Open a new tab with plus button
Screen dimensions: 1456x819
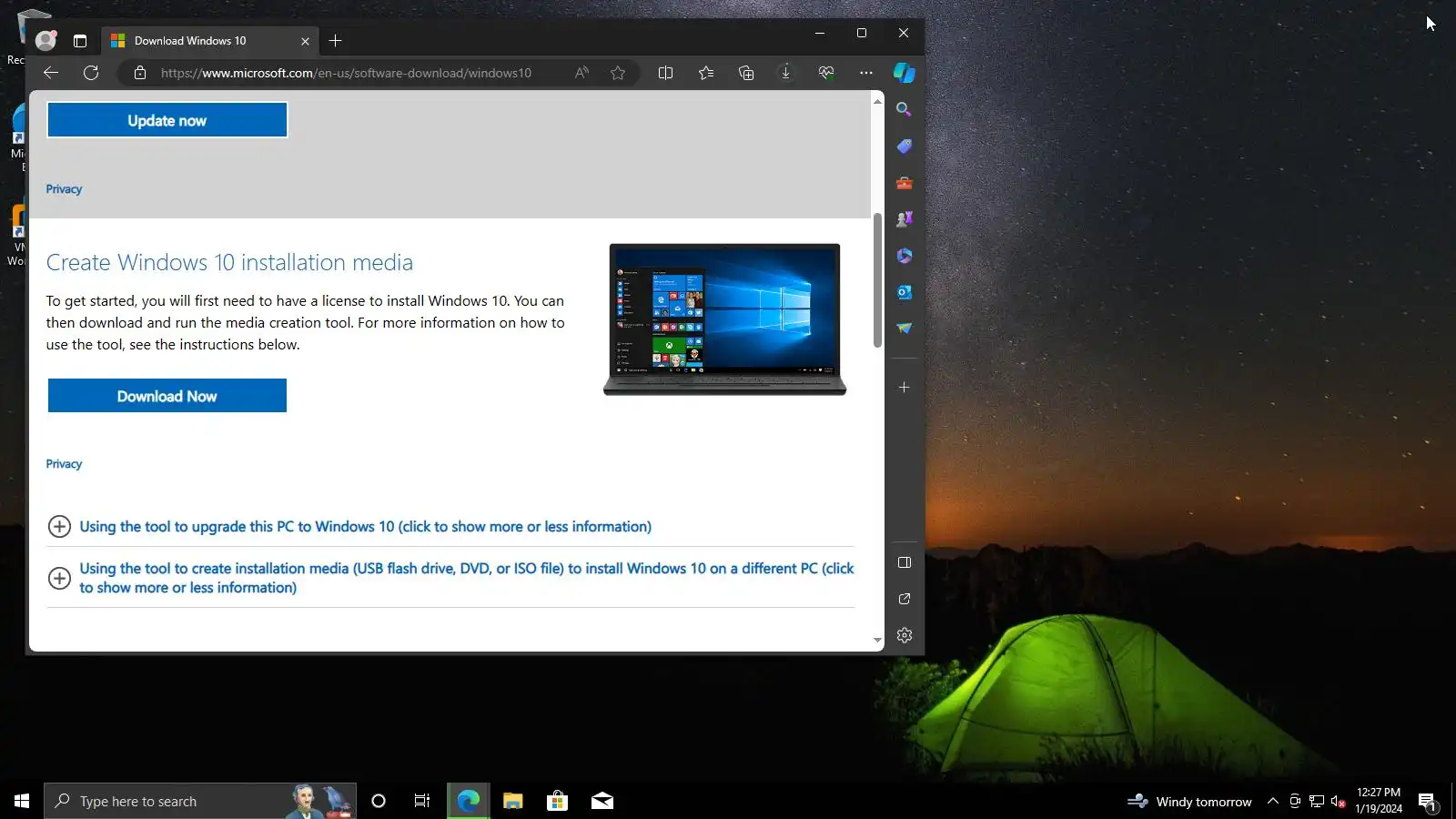tap(335, 41)
